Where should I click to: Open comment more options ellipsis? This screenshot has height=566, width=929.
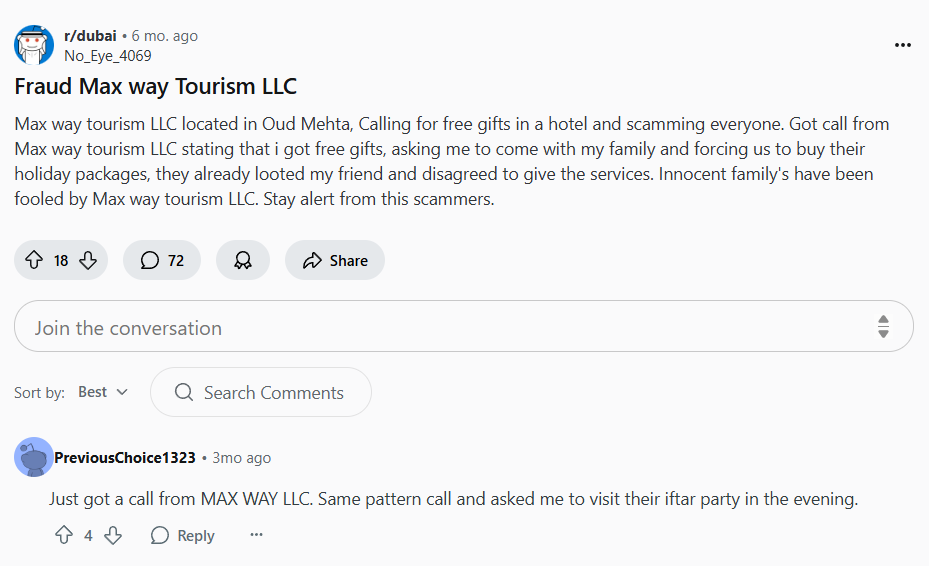257,535
